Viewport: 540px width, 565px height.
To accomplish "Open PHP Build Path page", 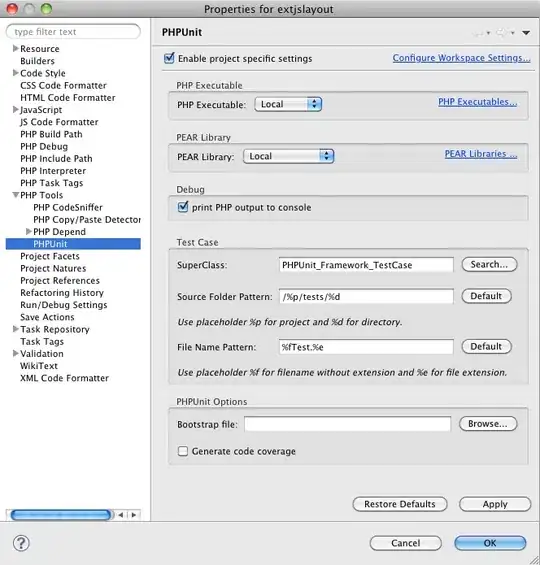I will click(51, 134).
